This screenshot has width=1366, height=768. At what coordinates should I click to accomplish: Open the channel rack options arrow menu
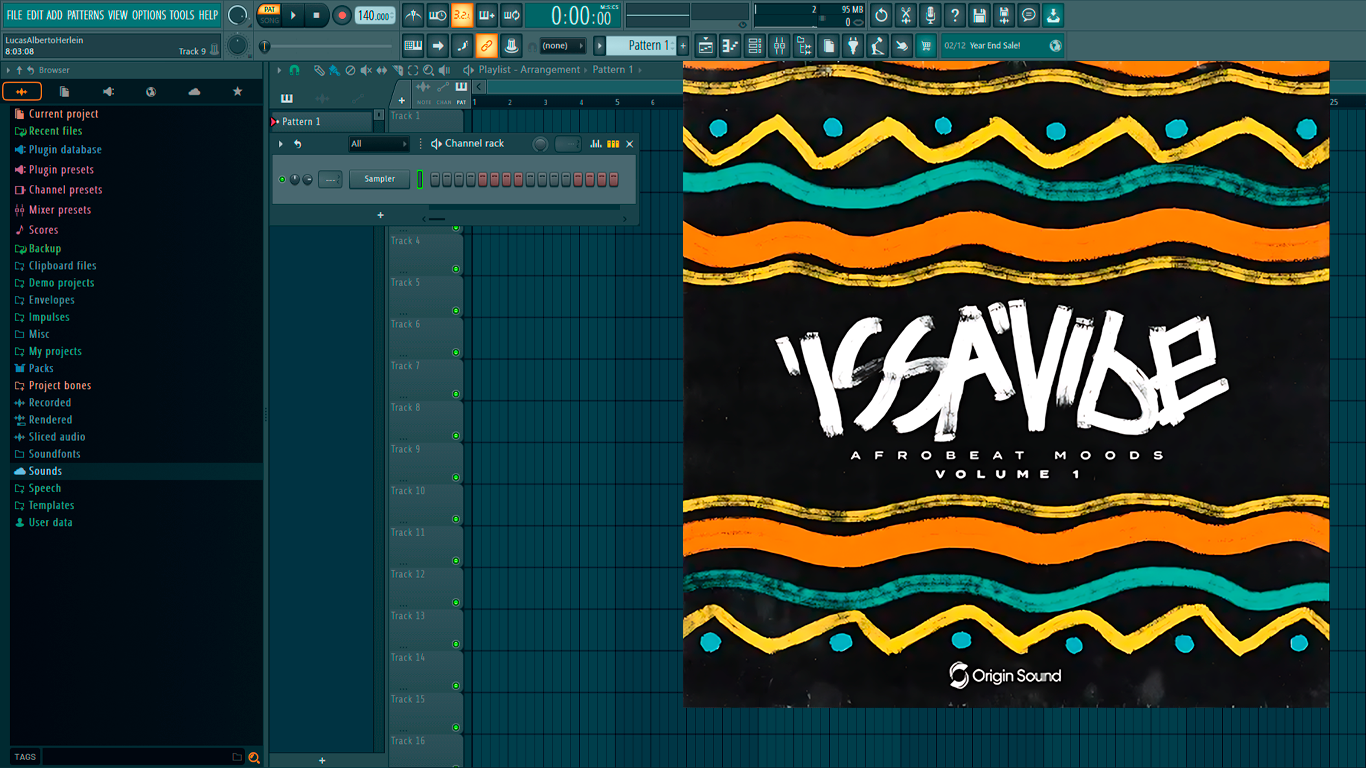pos(281,144)
